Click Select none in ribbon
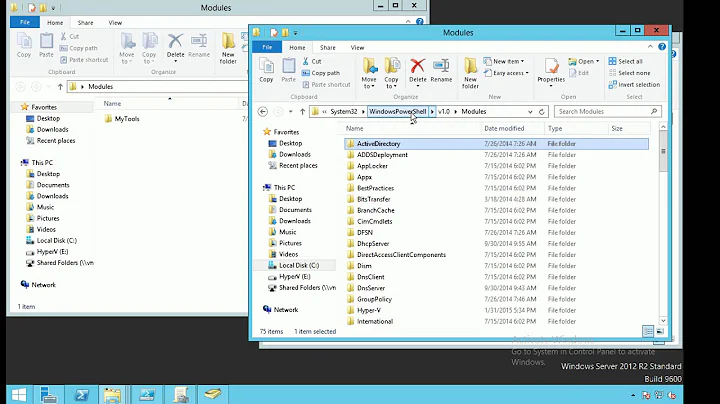Image resolution: width=720 pixels, height=404 pixels. pyautogui.click(x=629, y=73)
